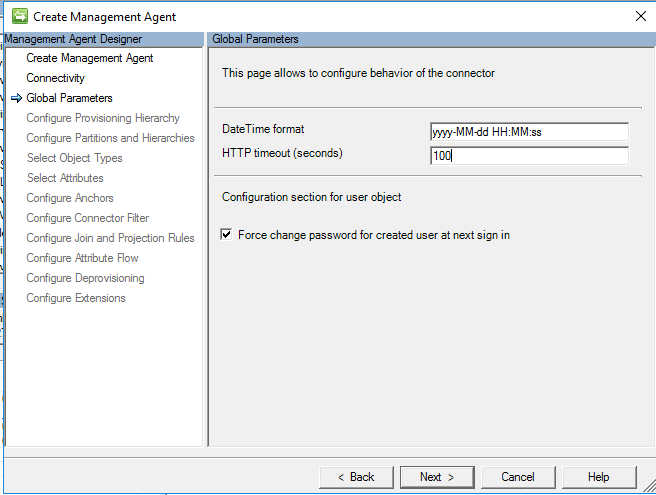Open Configure Deprovisioning step
The image size is (656, 495).
[85, 278]
